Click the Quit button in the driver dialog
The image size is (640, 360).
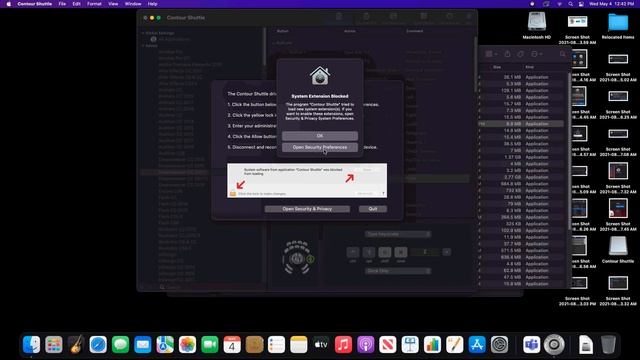point(373,209)
